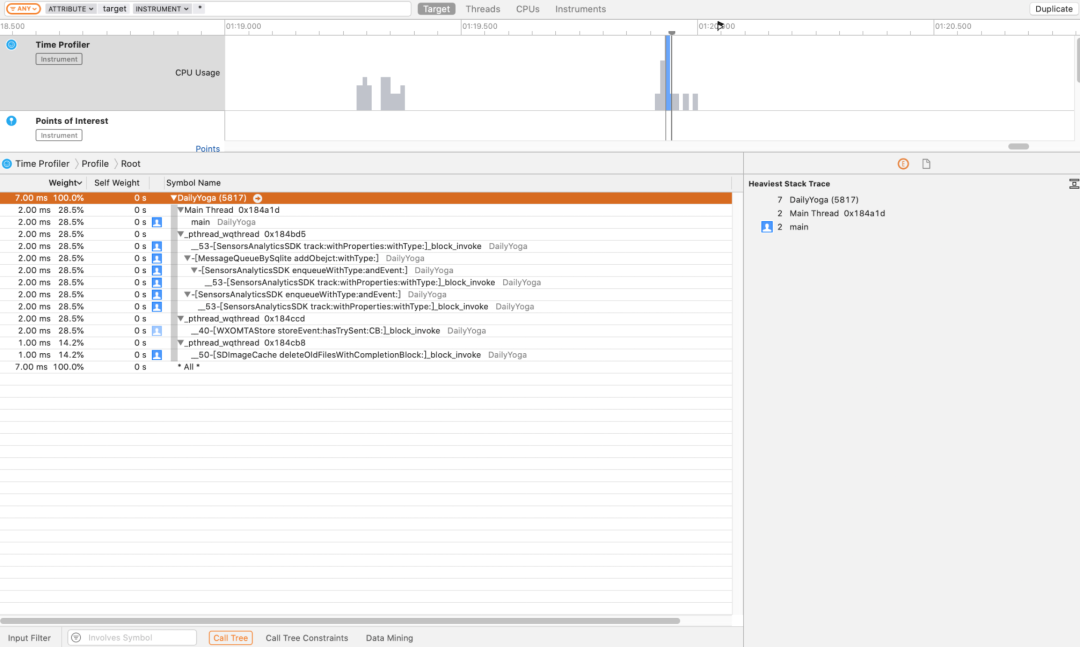The image size is (1080, 647).
Task: Click the filter icon in Involves Symbol field
Action: [76, 638]
